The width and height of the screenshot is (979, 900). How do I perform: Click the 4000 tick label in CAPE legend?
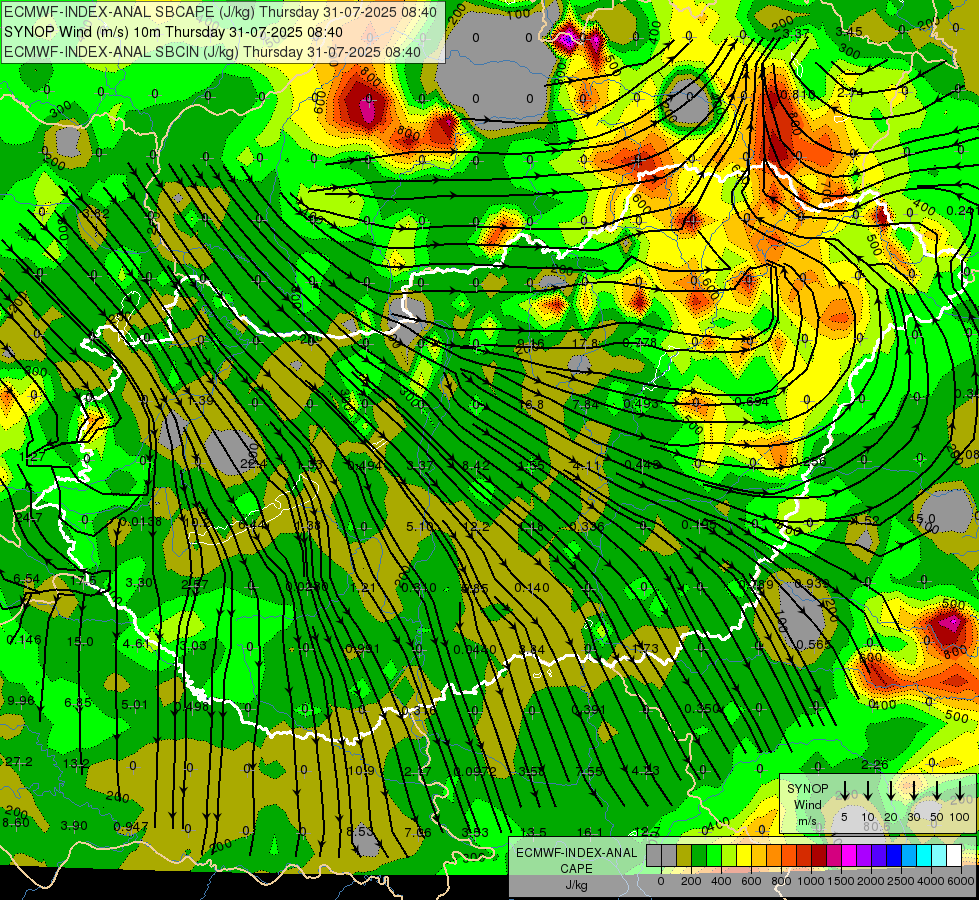(x=930, y=881)
